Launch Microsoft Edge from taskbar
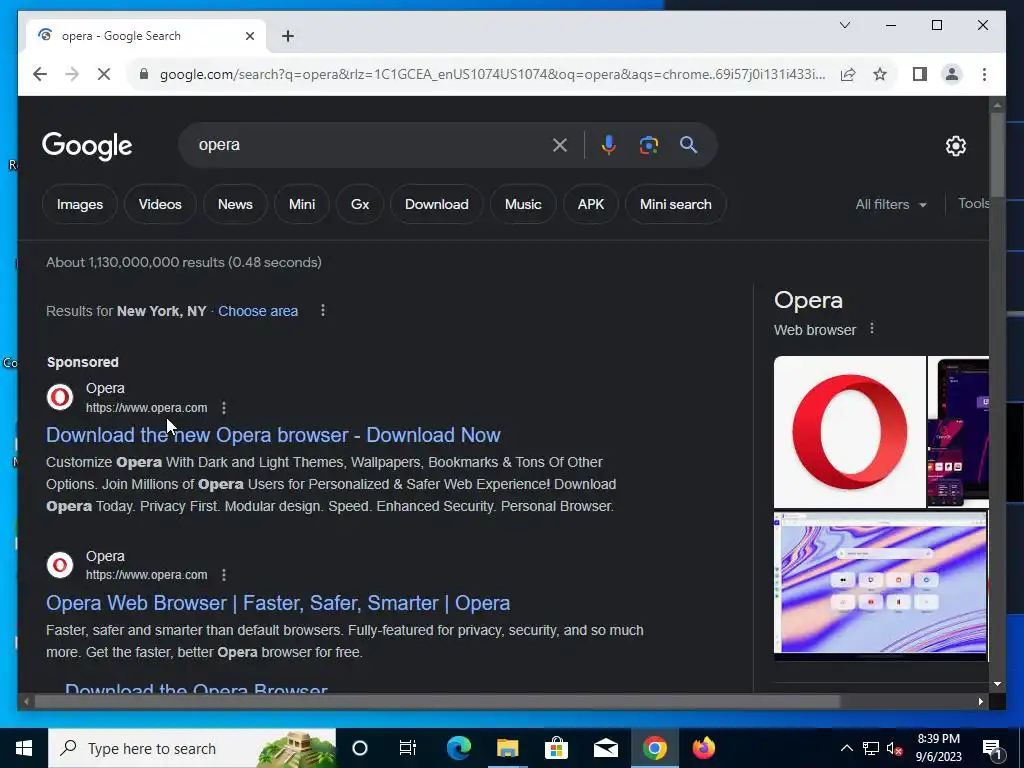 (x=458, y=748)
